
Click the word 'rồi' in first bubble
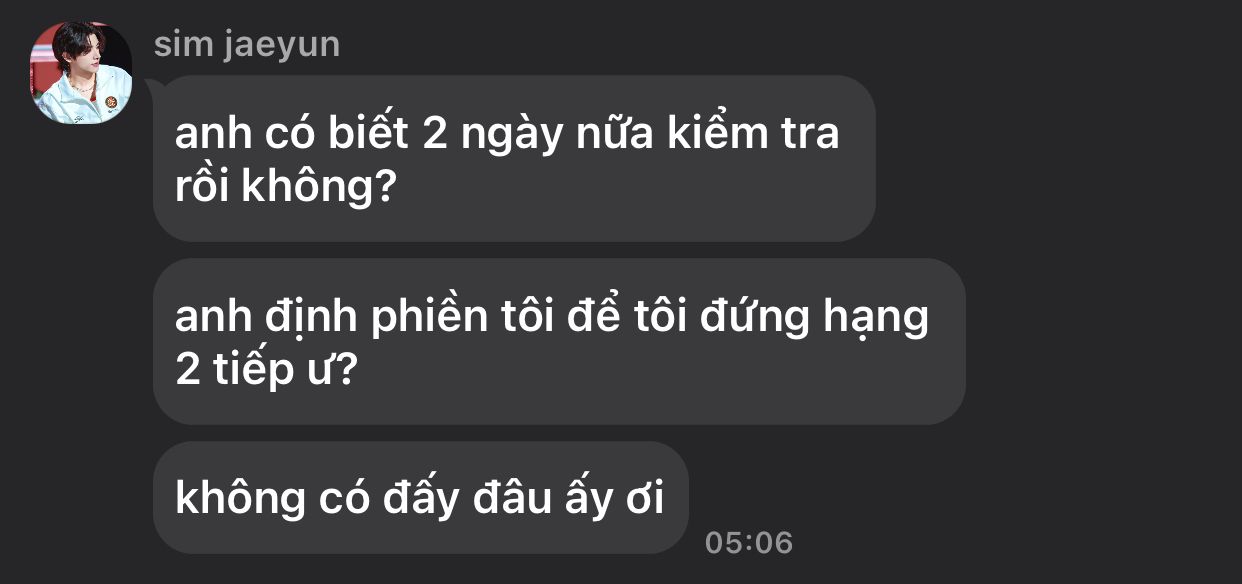tap(204, 187)
